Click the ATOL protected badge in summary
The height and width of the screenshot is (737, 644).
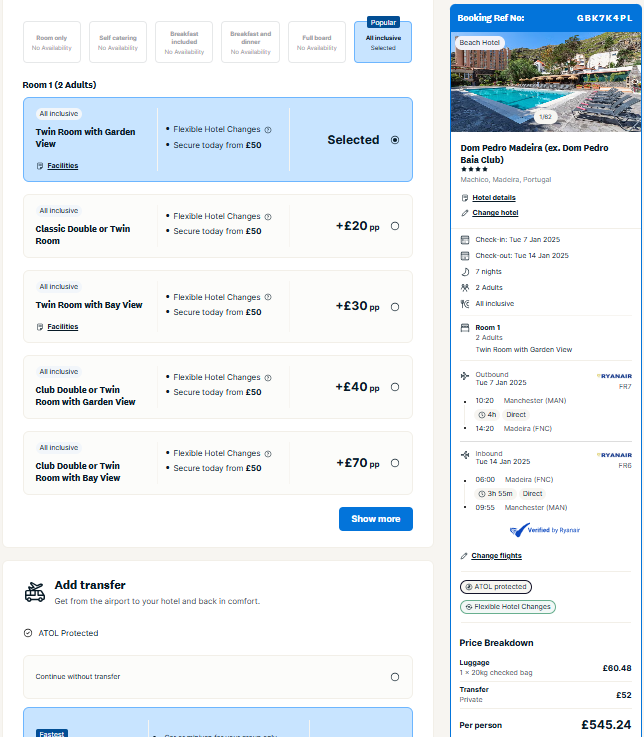point(496,587)
